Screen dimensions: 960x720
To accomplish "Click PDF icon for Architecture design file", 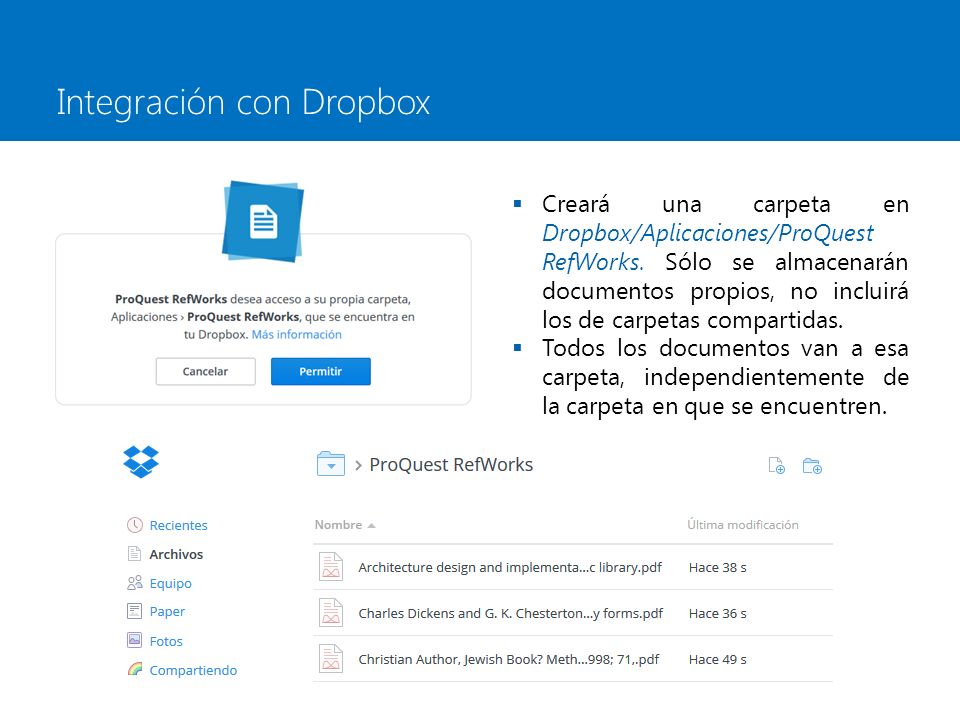I will pyautogui.click(x=331, y=566).
